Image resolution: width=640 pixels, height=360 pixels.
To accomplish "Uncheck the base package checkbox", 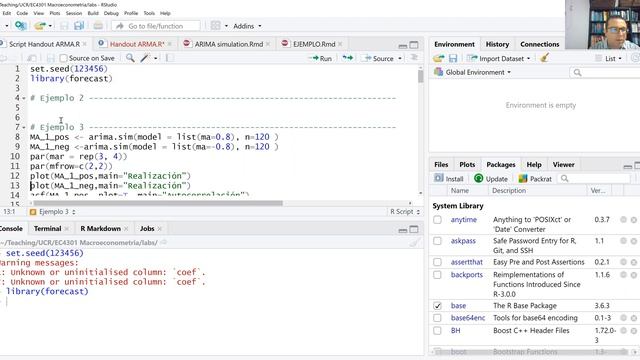I will 438,305.
